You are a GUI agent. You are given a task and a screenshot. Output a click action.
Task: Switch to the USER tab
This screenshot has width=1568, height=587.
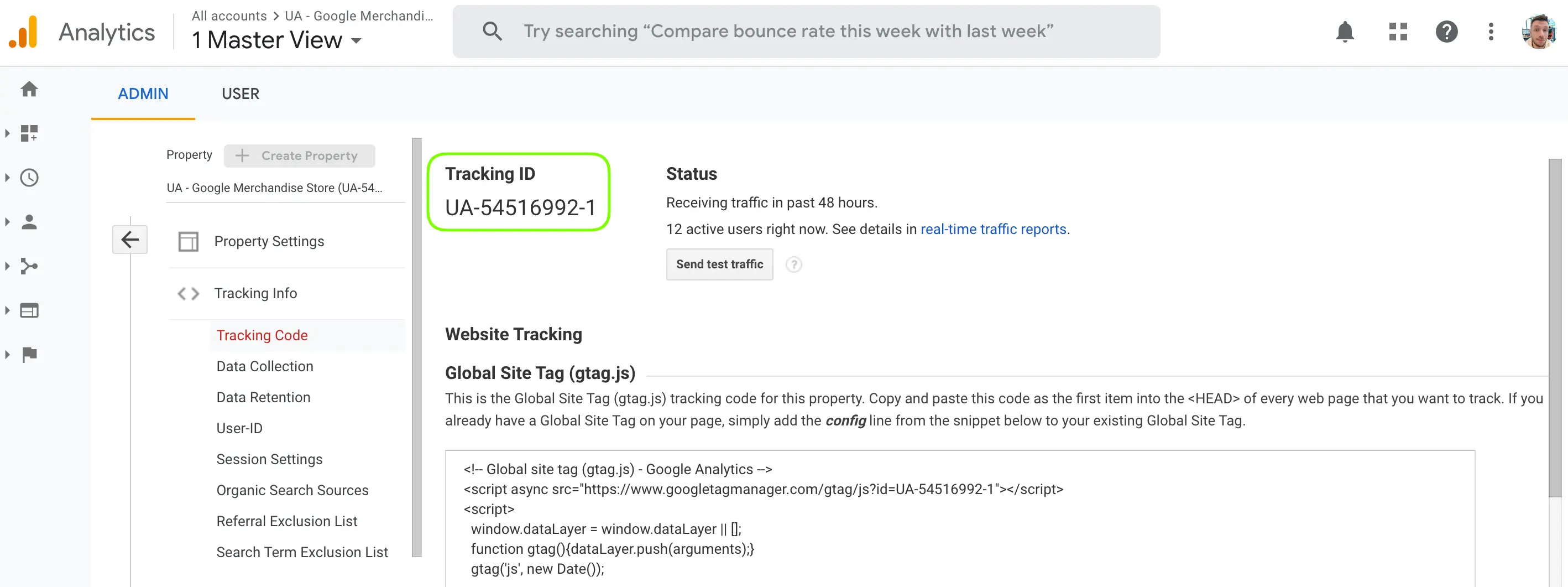tap(240, 93)
